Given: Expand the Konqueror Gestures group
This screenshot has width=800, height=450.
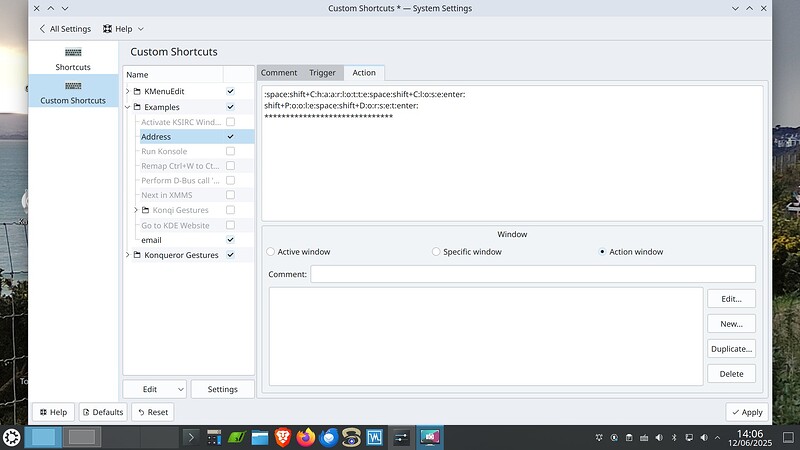Looking at the screenshot, I should 128,255.
